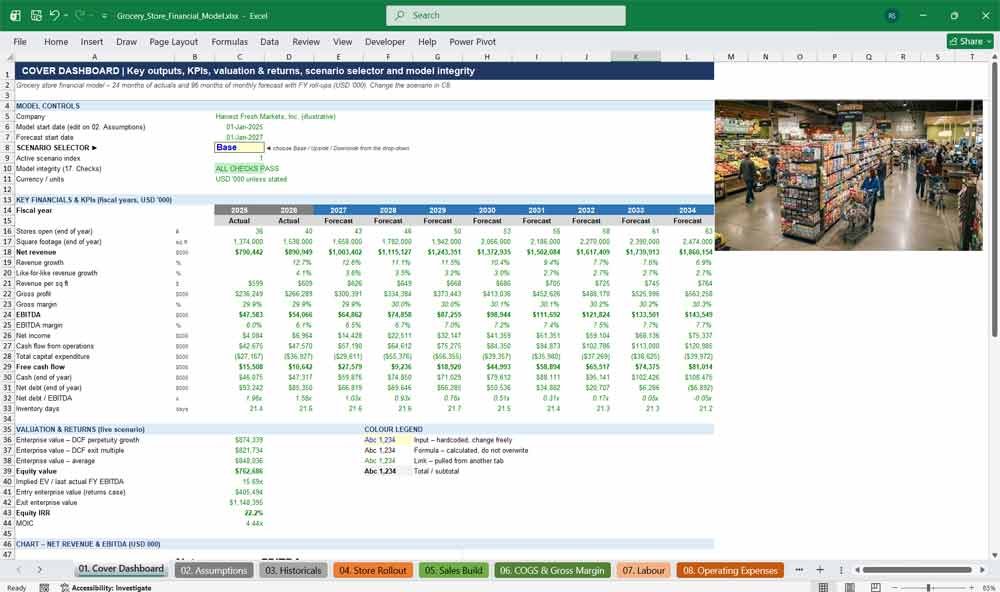
Task: Click the vertical scrollbar up arrow
Action: click(994, 57)
